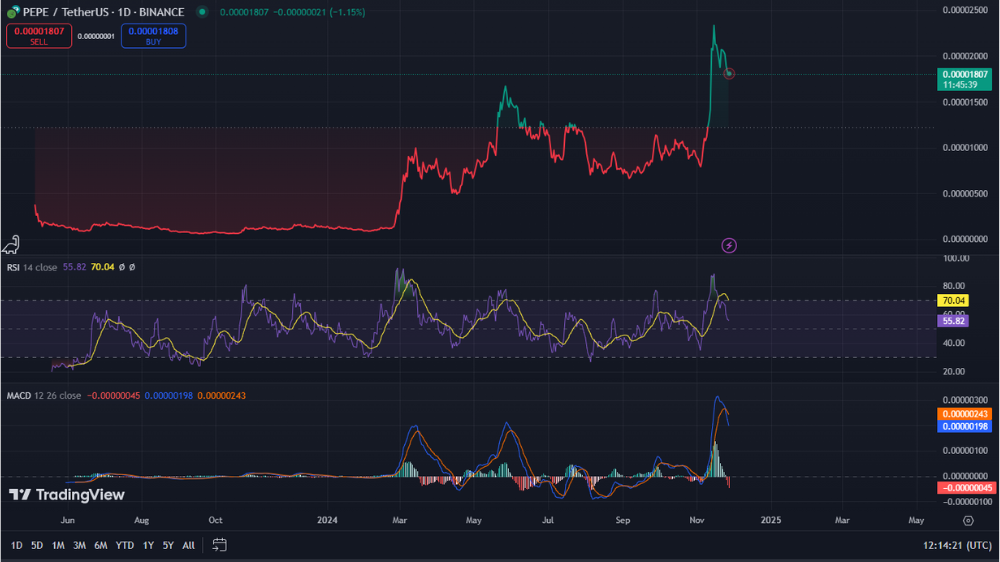Click the MACD legend value 0.00000198

(x=168, y=396)
